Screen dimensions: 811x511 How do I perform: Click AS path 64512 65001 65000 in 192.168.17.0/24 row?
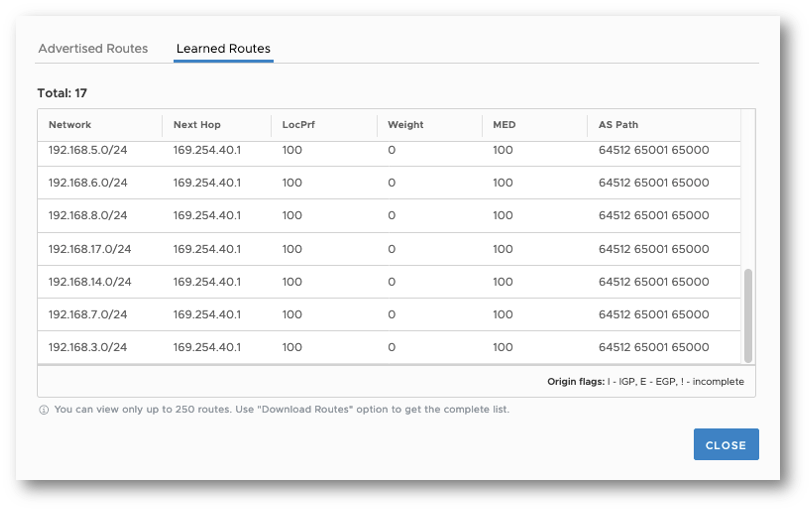[654, 249]
